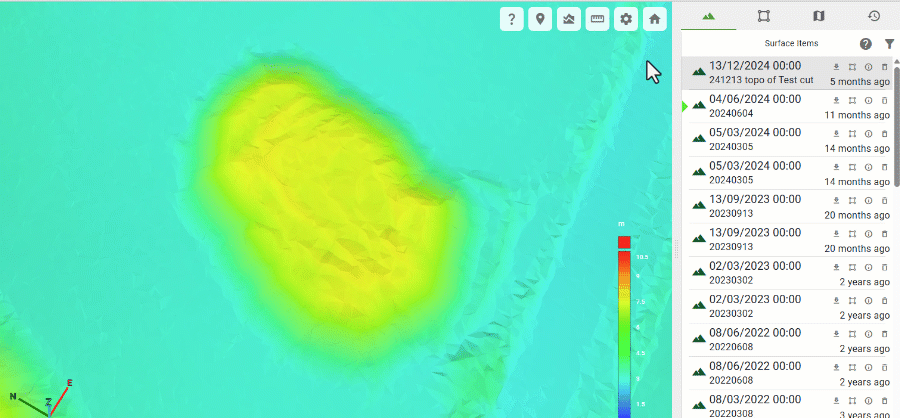
Task: Click the panel divider resize handle
Action: coord(676,249)
